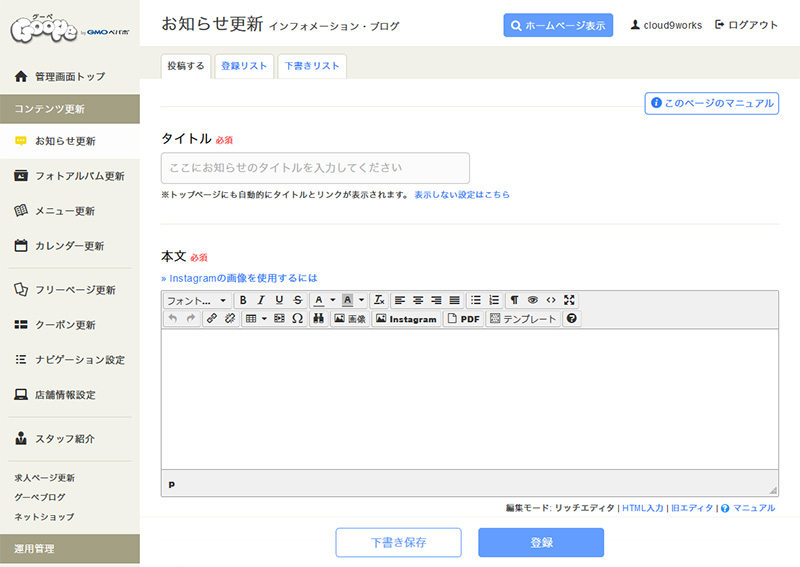Switch to the 登録リスト tab
Image resolution: width=800 pixels, height=567 pixels.
(244, 66)
